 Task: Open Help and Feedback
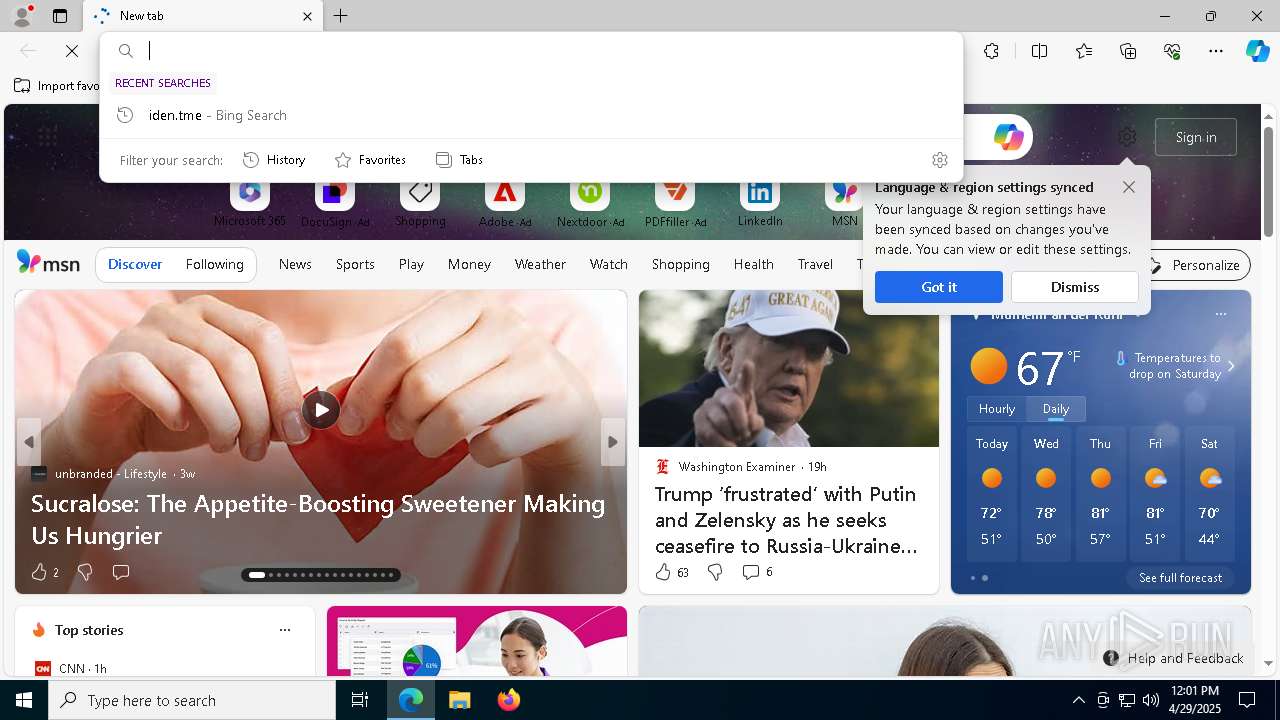click(1174, 658)
